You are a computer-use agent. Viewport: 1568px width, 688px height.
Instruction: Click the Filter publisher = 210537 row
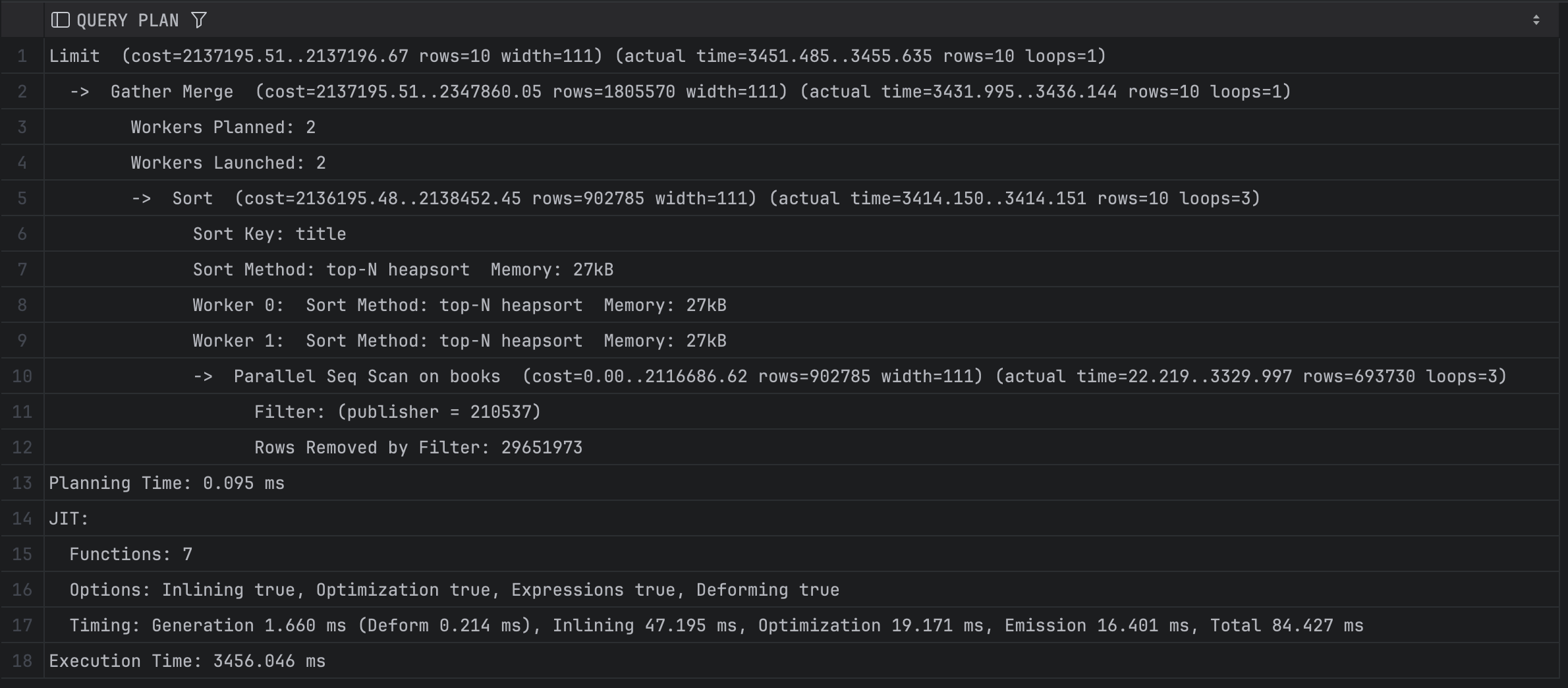pyautogui.click(x=397, y=412)
